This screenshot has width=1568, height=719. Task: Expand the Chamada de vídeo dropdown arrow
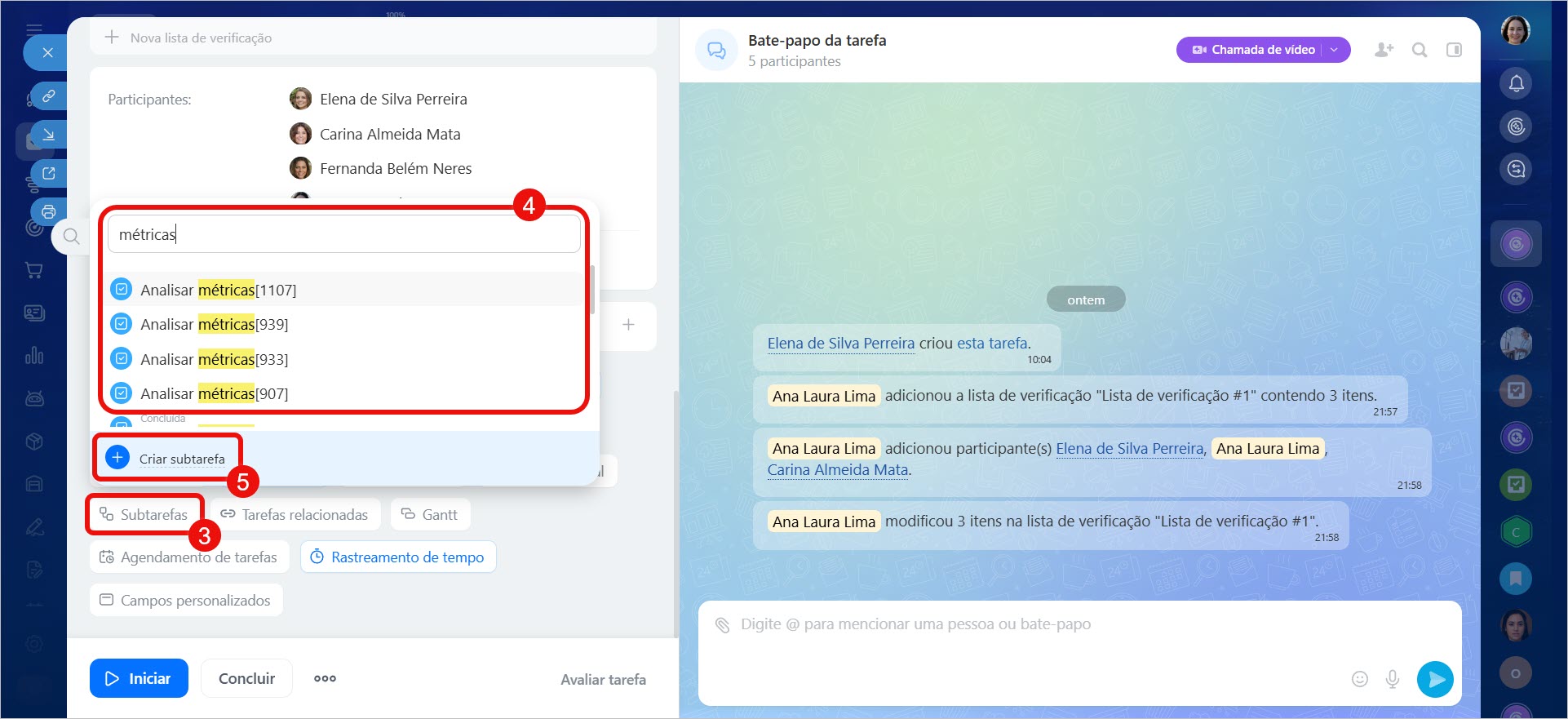(1335, 50)
